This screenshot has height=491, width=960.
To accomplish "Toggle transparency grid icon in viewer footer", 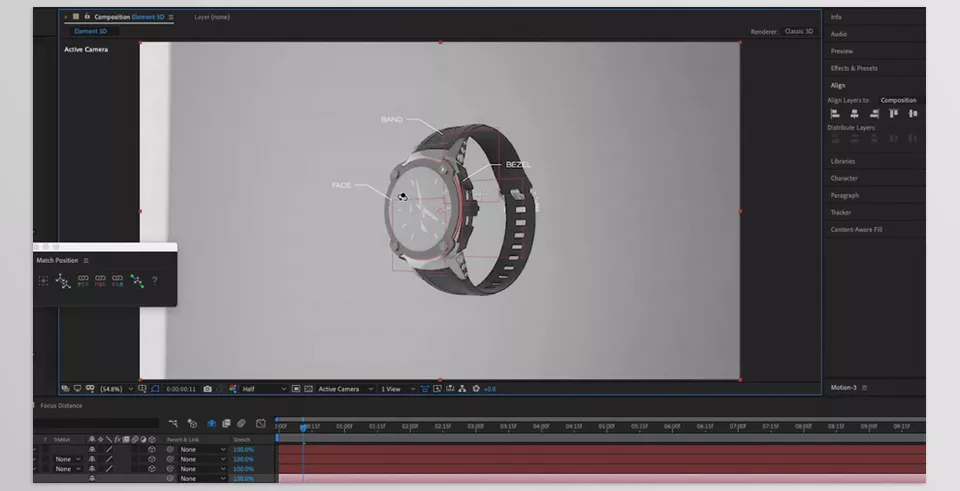I will click(308, 389).
